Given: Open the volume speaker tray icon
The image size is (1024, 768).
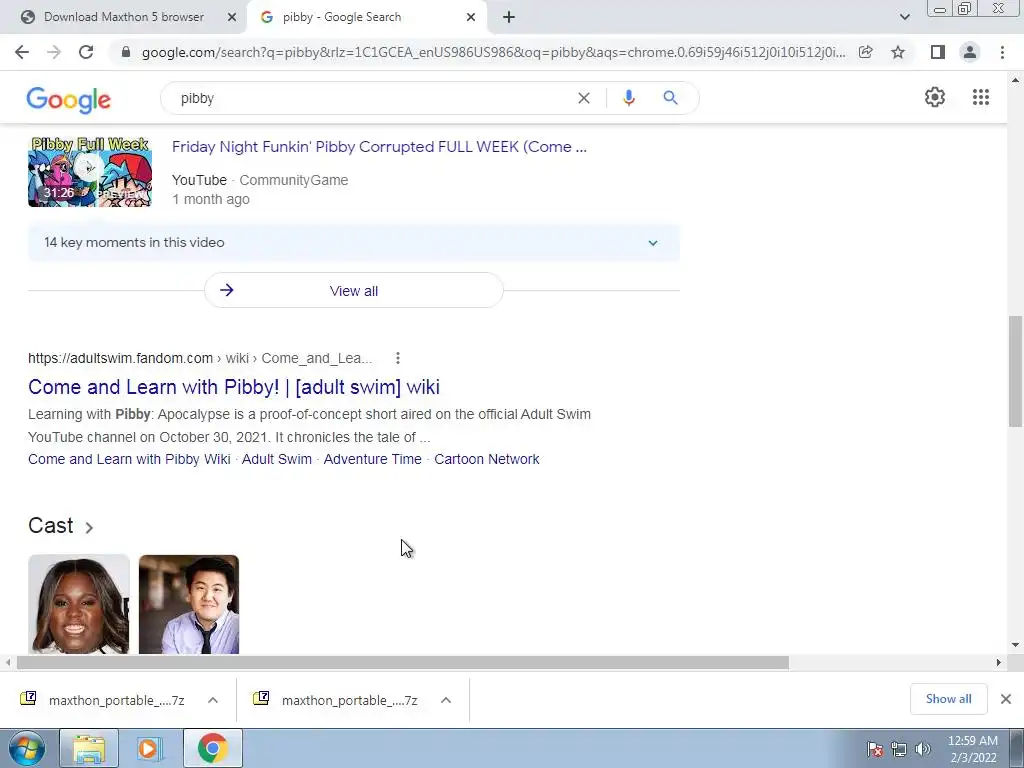Looking at the screenshot, I should click(923, 749).
